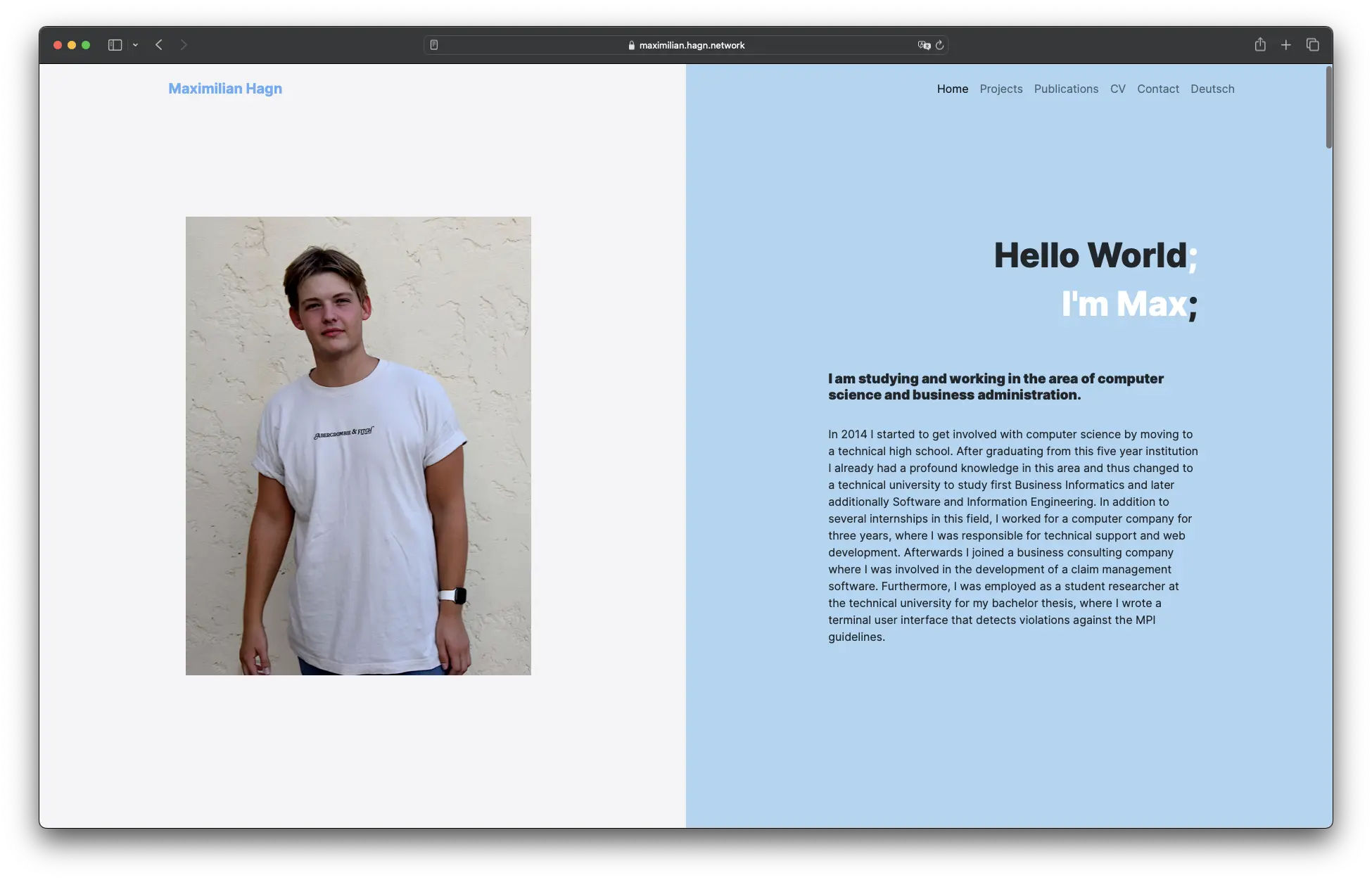Image resolution: width=1372 pixels, height=880 pixels.
Task: Click the back navigation arrow icon
Action: click(x=158, y=45)
